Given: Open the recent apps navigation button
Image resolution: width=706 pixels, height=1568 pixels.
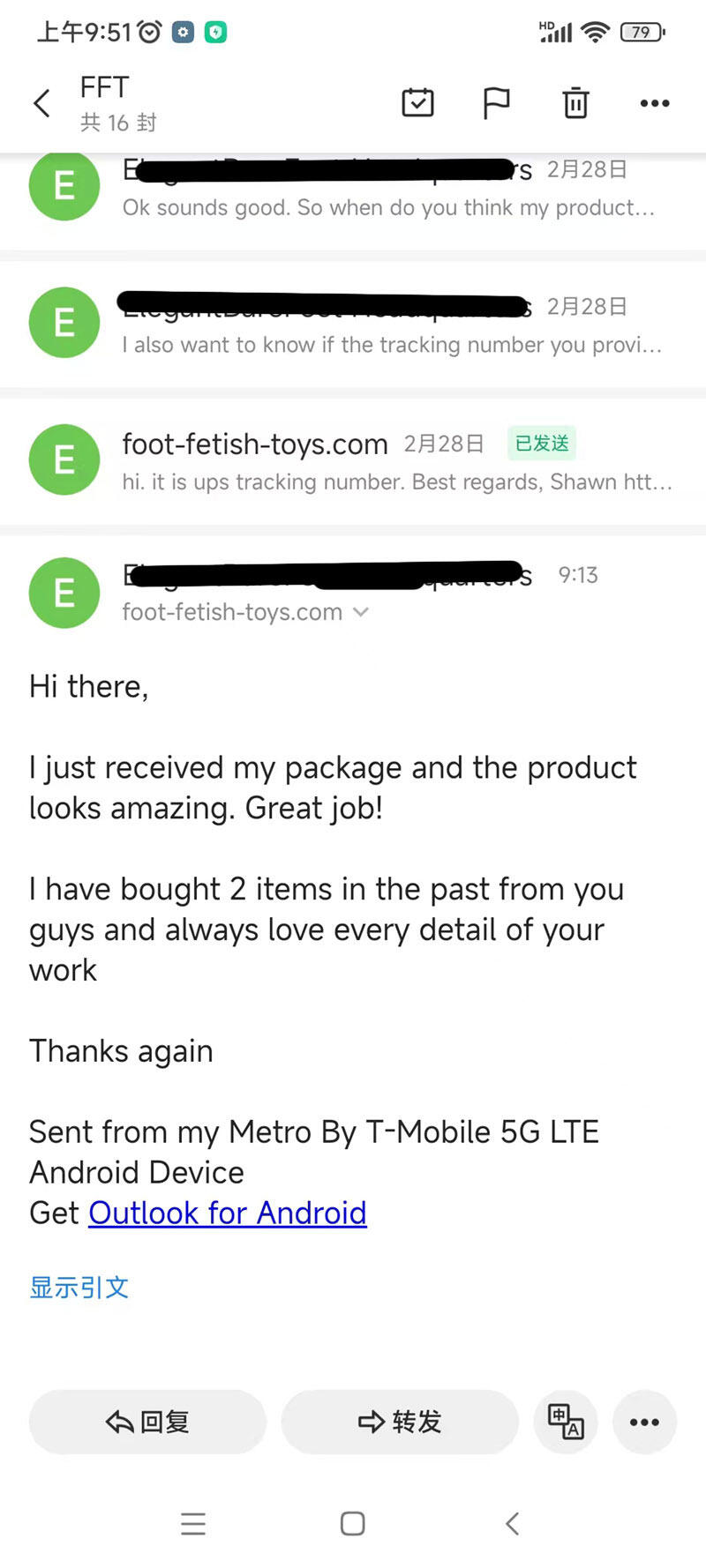Looking at the screenshot, I should 193,1523.
